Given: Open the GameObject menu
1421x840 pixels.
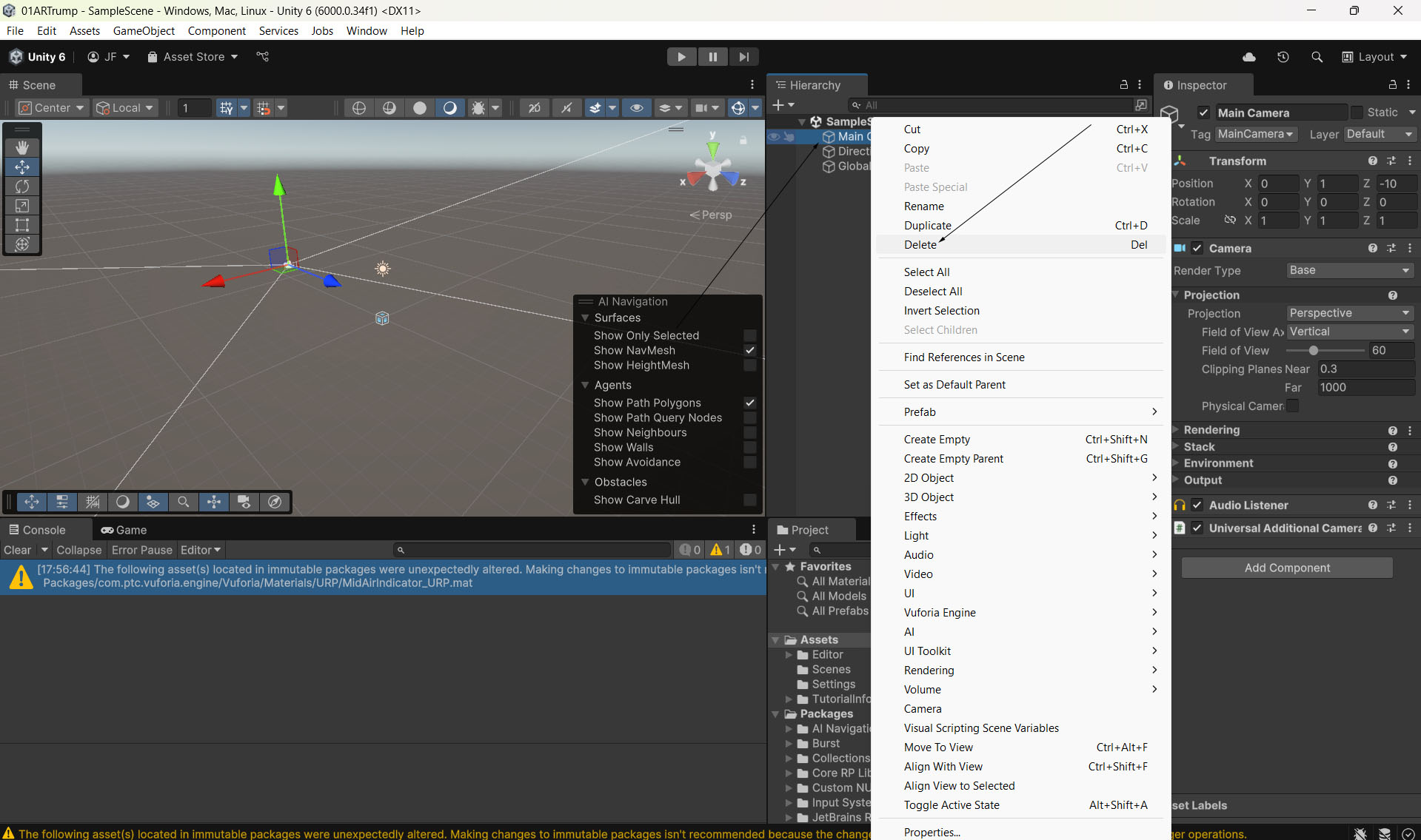Looking at the screenshot, I should [x=144, y=31].
